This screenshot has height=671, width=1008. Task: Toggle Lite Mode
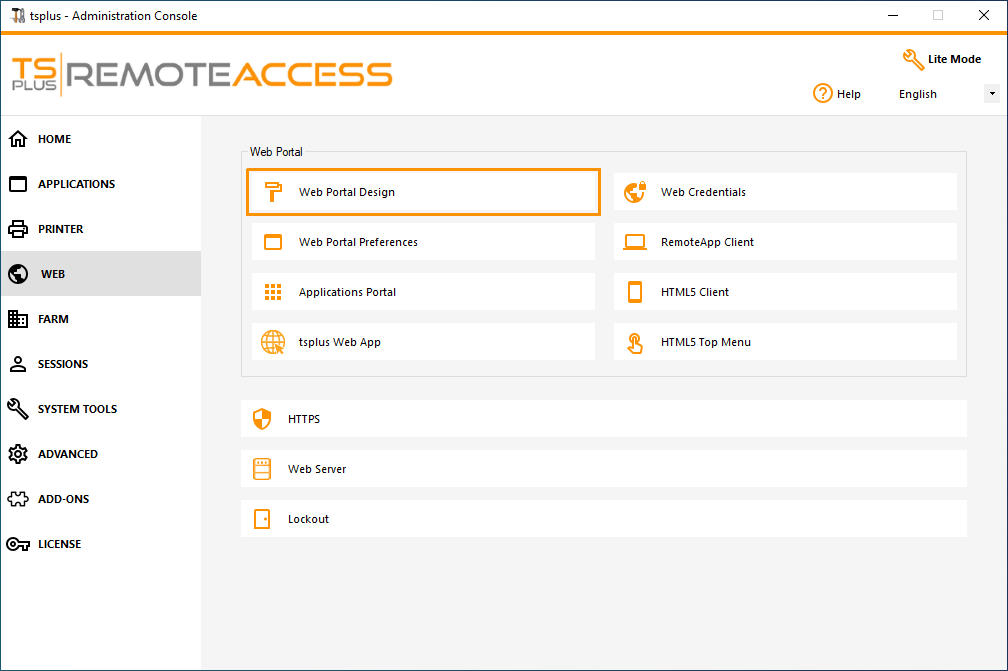pyautogui.click(x=940, y=59)
